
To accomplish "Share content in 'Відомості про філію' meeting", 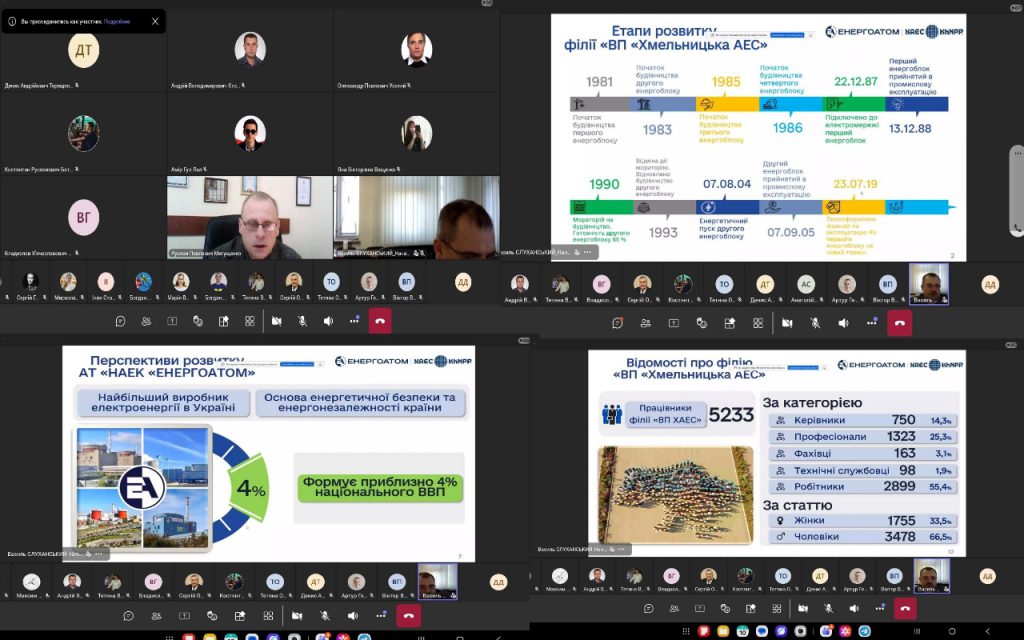I will click(x=699, y=609).
